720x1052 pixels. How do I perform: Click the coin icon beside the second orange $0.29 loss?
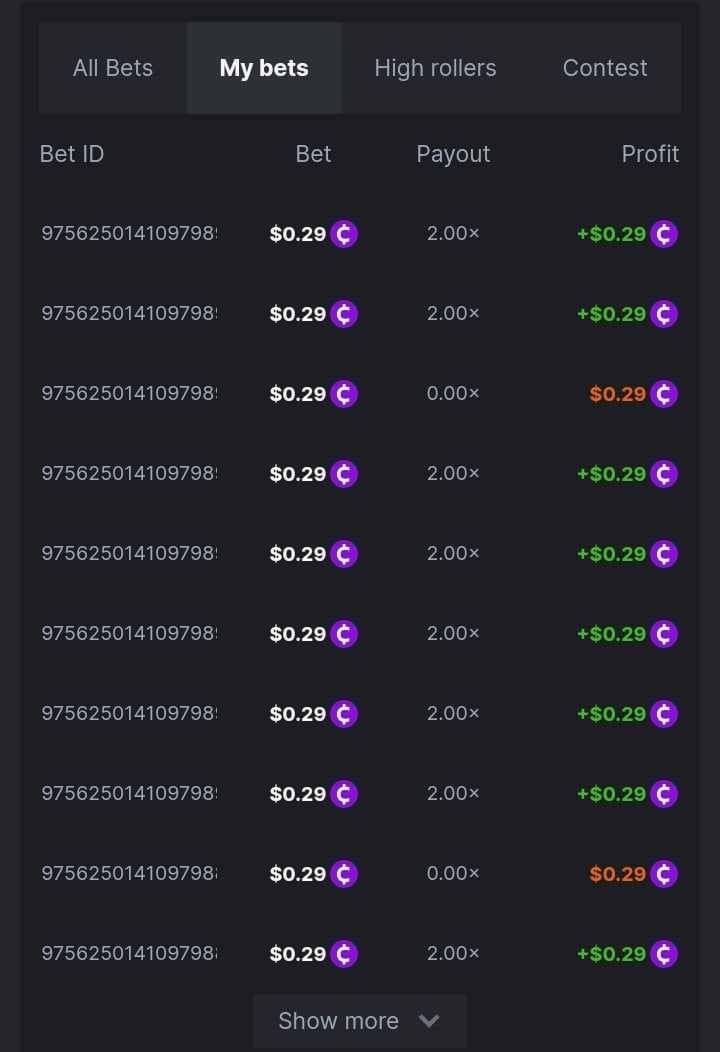[x=664, y=874]
